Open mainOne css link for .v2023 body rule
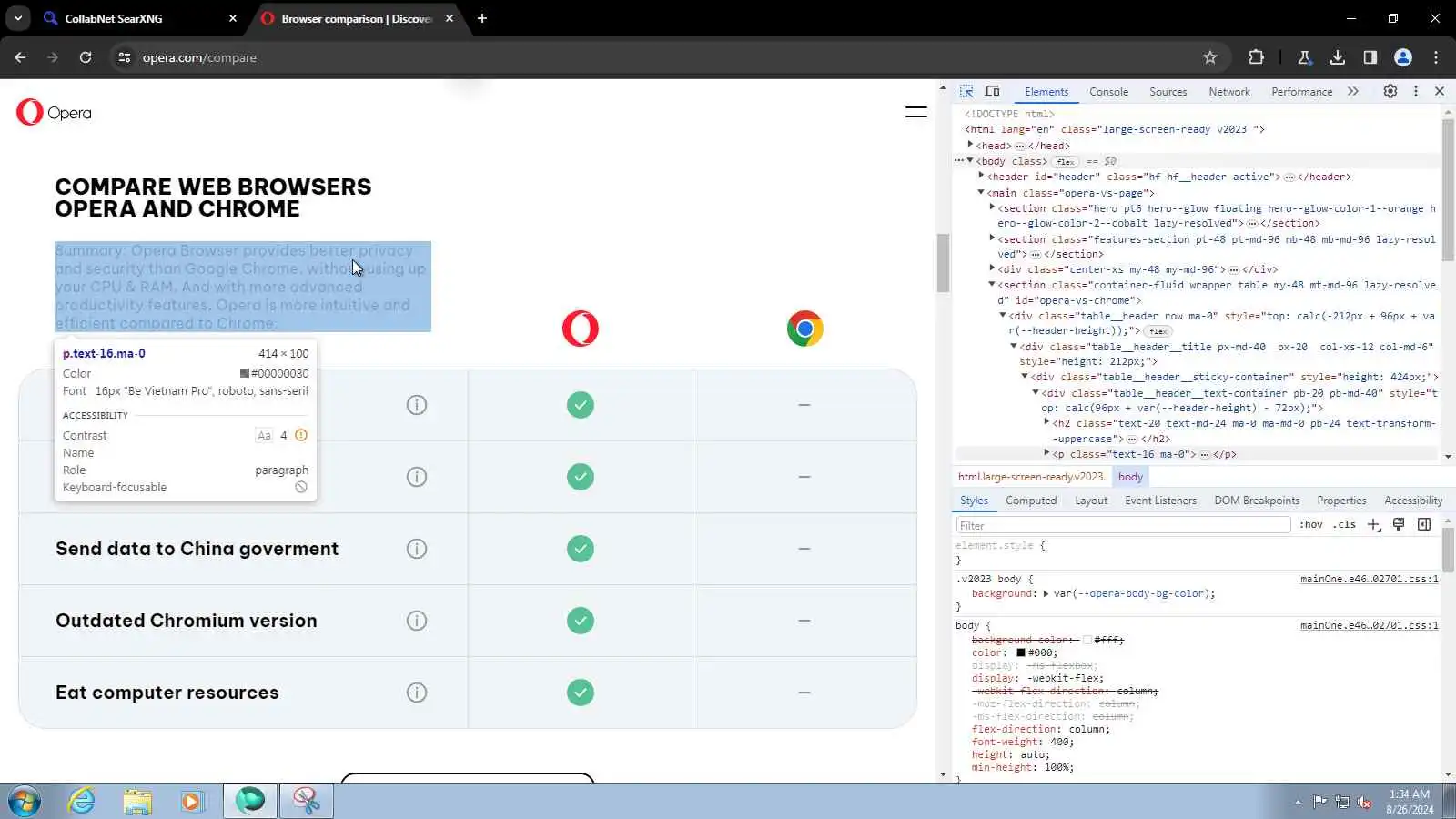 1369,579
